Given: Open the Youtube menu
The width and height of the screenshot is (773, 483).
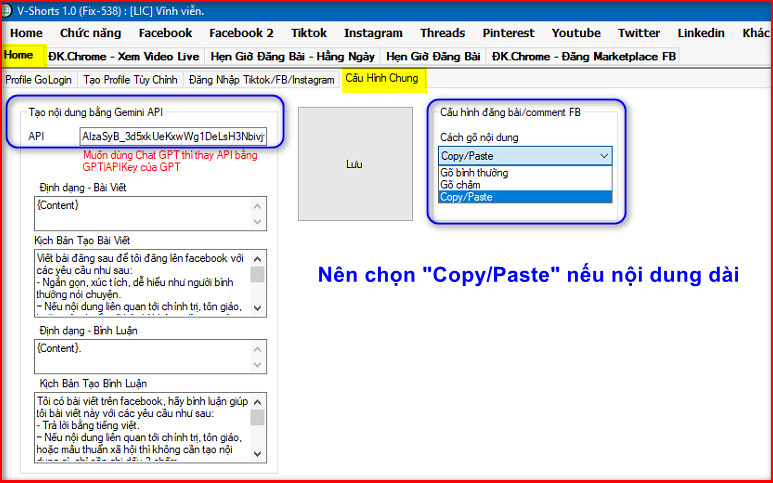Looking at the screenshot, I should [x=576, y=33].
